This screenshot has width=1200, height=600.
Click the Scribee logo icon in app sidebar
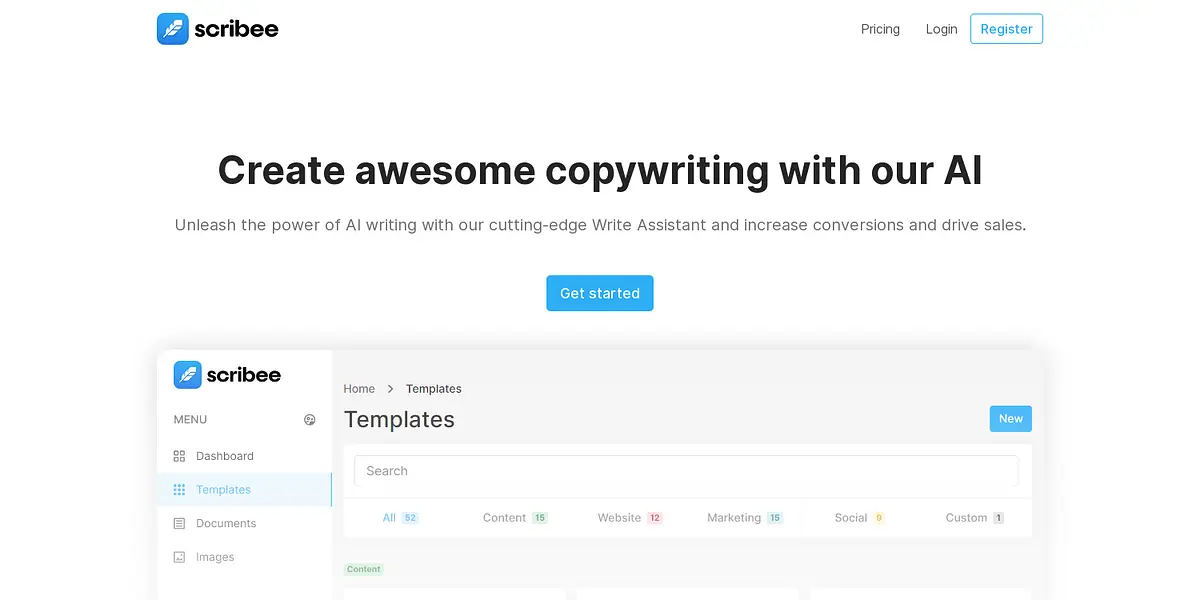click(188, 375)
